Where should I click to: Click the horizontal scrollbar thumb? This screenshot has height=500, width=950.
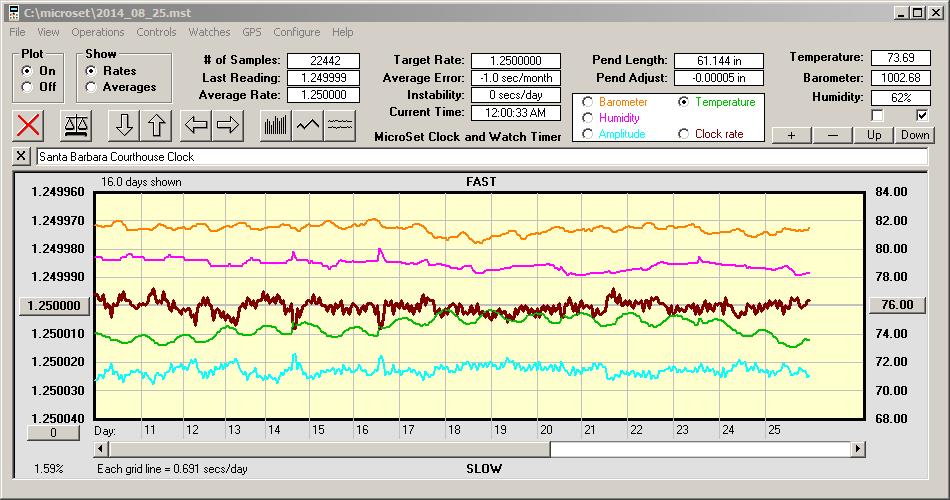tap(330, 449)
